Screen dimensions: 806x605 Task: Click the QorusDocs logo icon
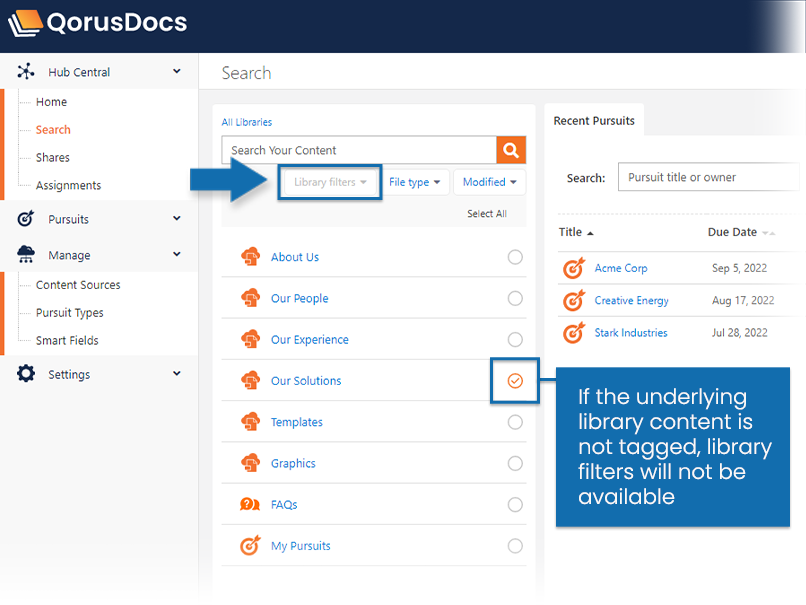point(25,23)
